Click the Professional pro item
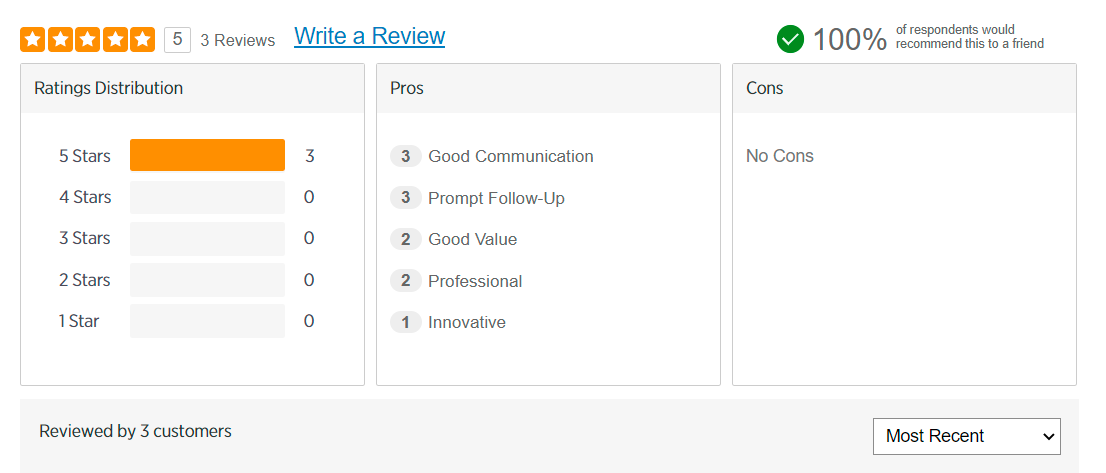 click(475, 281)
